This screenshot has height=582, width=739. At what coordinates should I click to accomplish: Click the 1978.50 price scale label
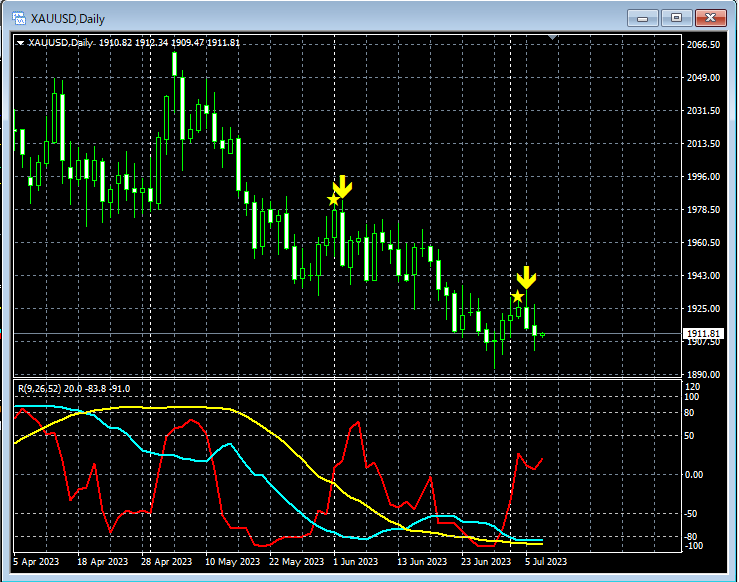[x=703, y=209]
